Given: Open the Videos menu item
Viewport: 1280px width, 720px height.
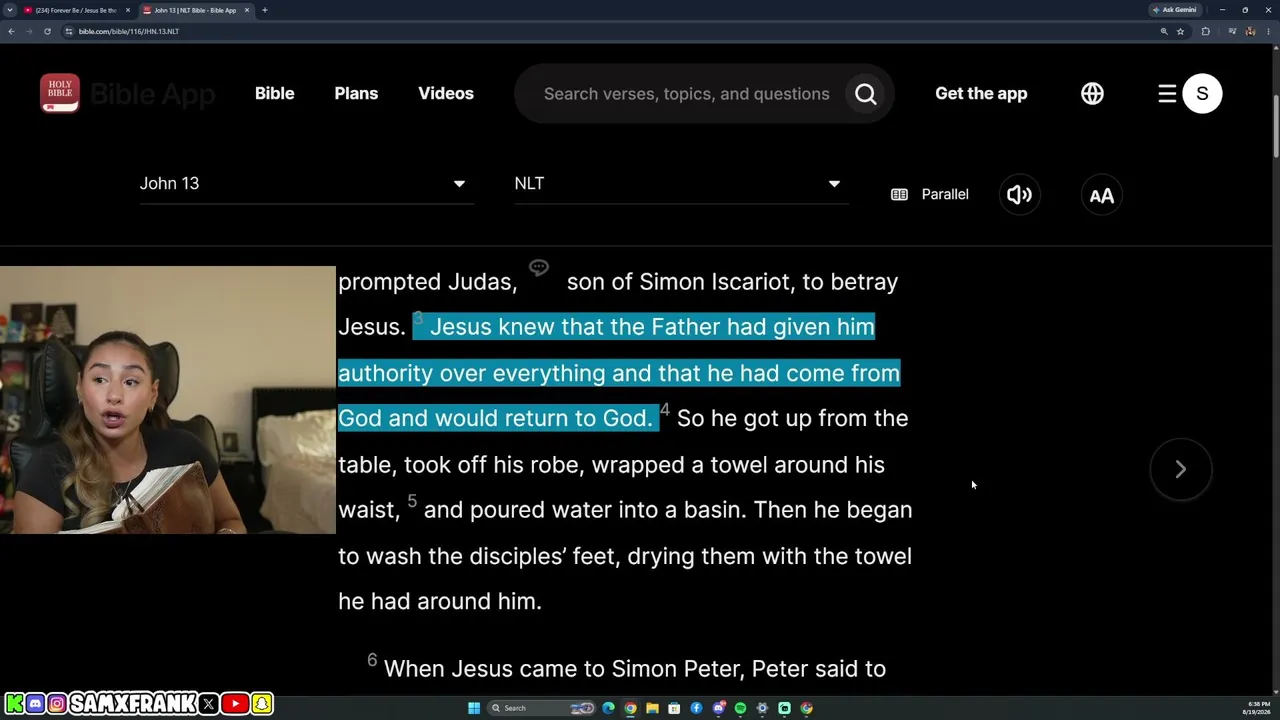Looking at the screenshot, I should click(x=446, y=93).
